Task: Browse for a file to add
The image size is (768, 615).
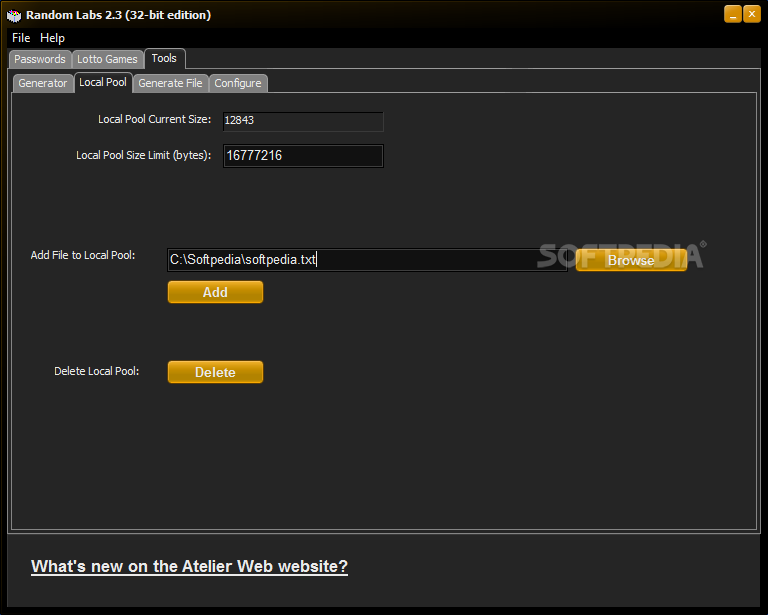Action: [x=631, y=260]
